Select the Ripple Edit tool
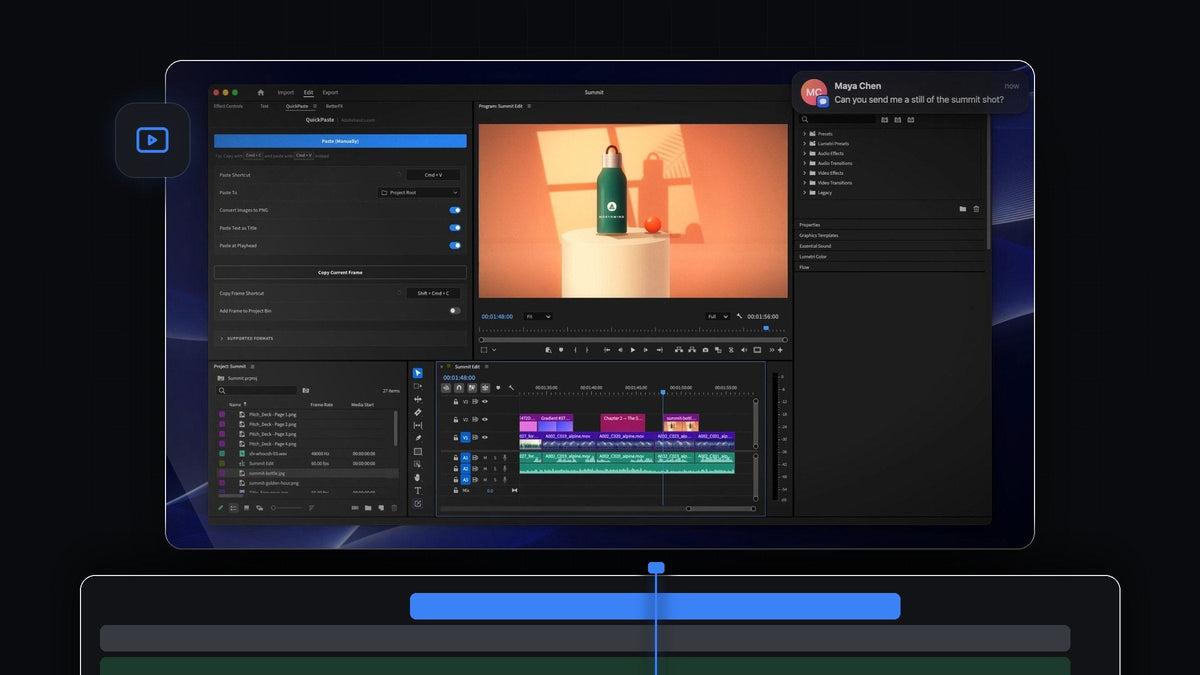The height and width of the screenshot is (675, 1200). point(418,399)
